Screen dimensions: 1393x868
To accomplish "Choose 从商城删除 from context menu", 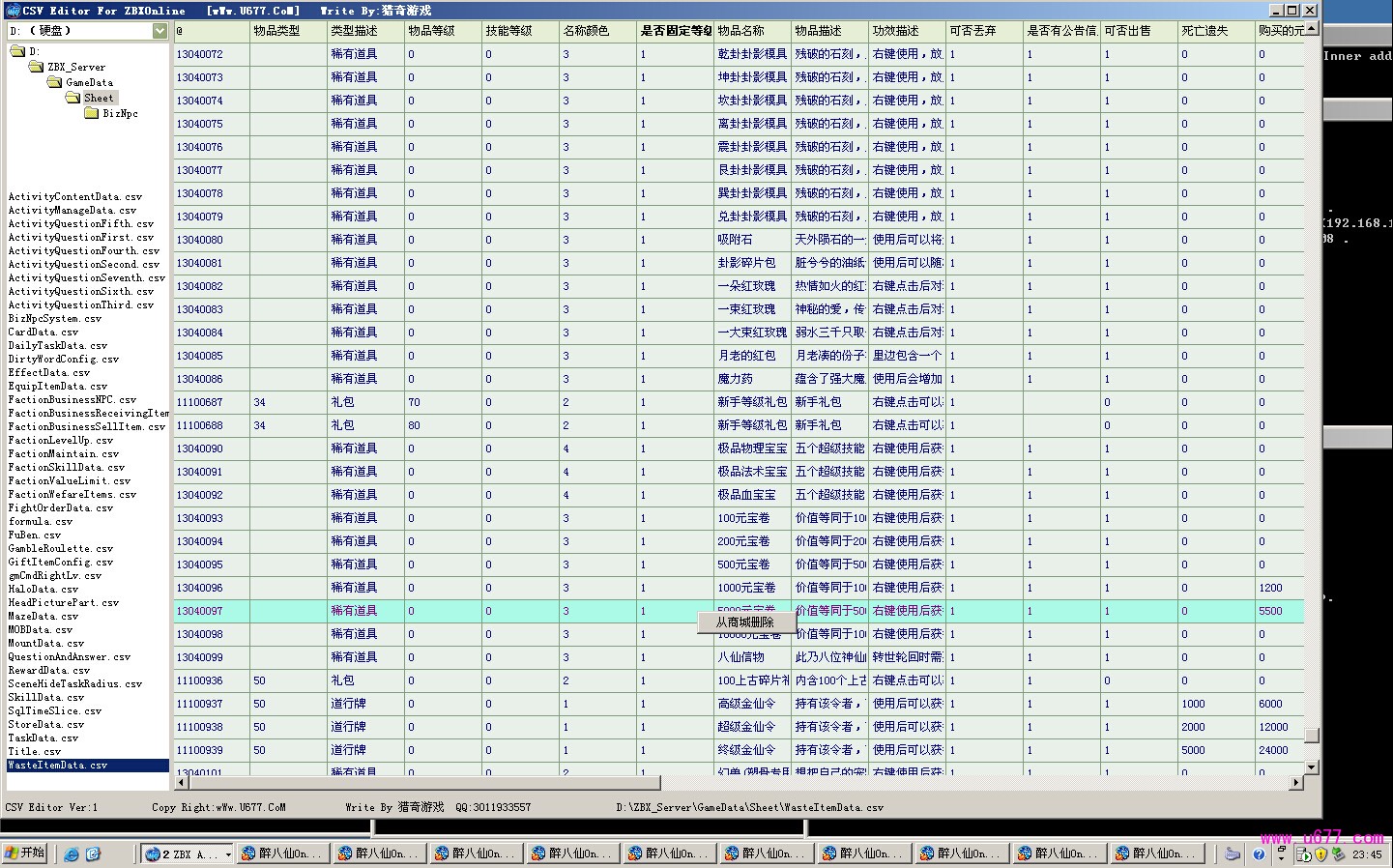I will (x=745, y=622).
